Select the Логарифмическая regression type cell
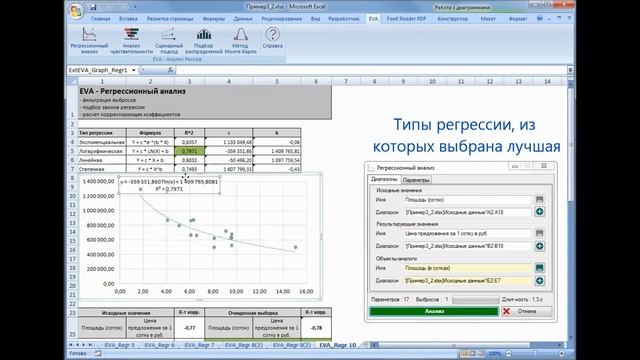This screenshot has height=360, width=640. [x=102, y=151]
